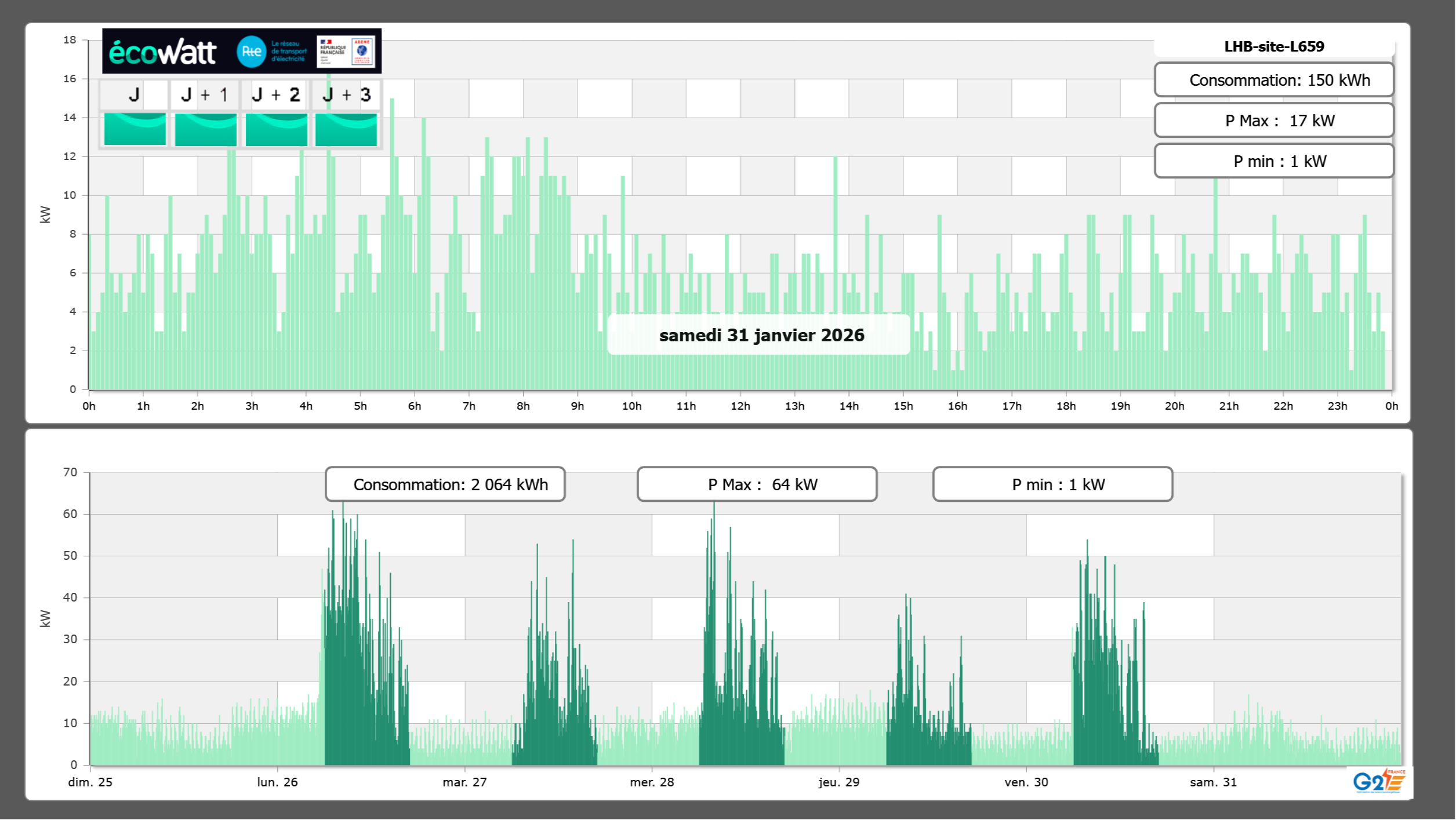Click the écoWatt logo
Viewport: 1456px width, 820px height.
(x=162, y=52)
